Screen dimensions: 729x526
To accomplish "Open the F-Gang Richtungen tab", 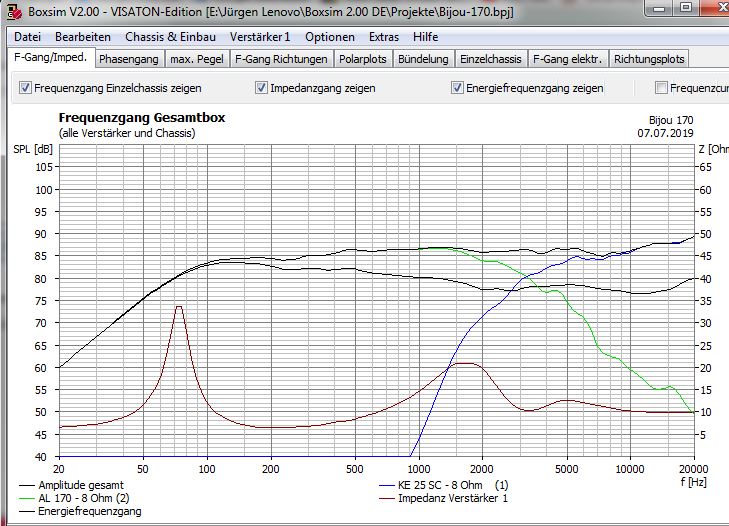I will pyautogui.click(x=281, y=59).
